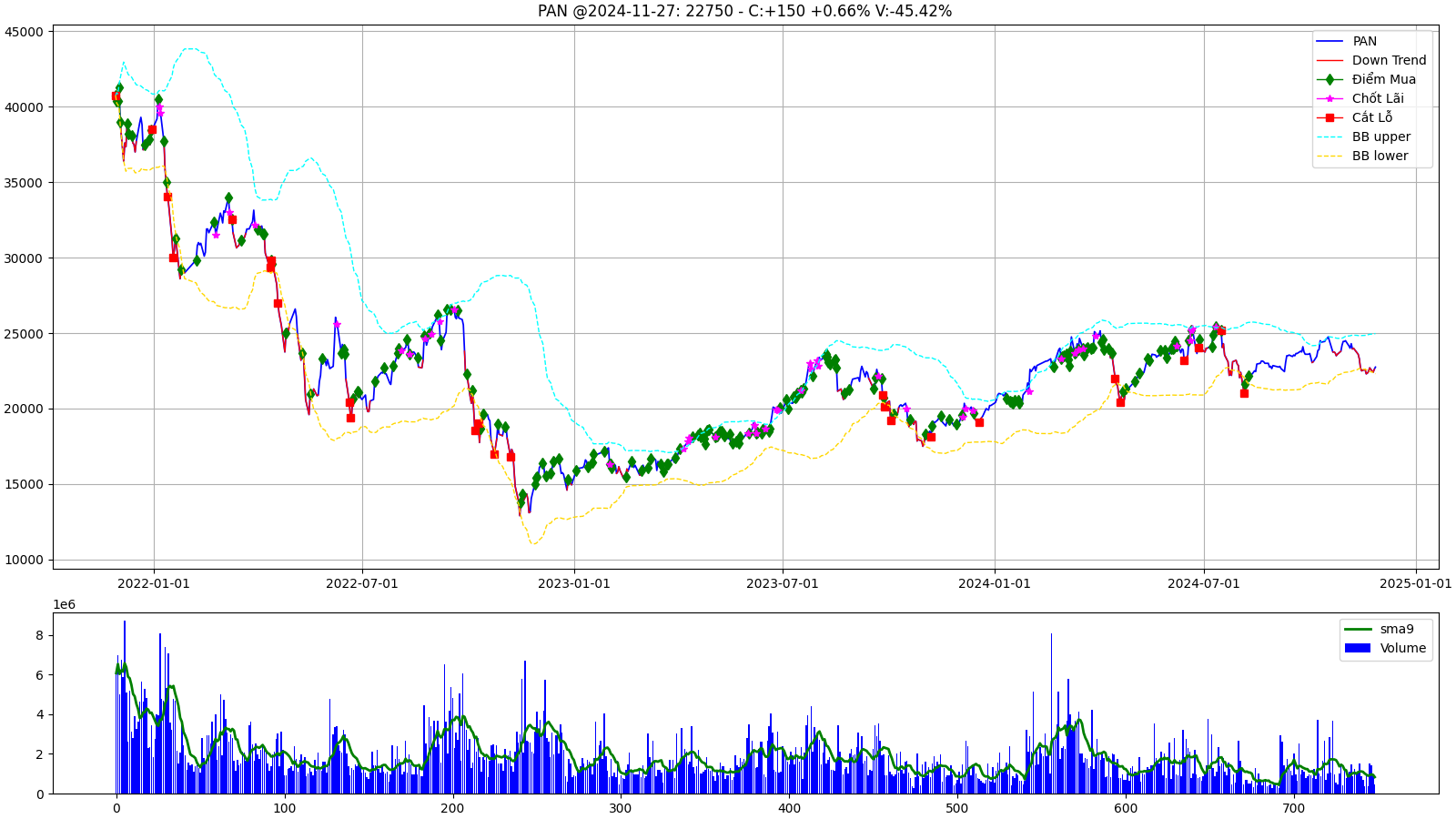Click the 700 tick below volume chart
This screenshot has height=819, width=1456.
pyautogui.click(x=1294, y=808)
